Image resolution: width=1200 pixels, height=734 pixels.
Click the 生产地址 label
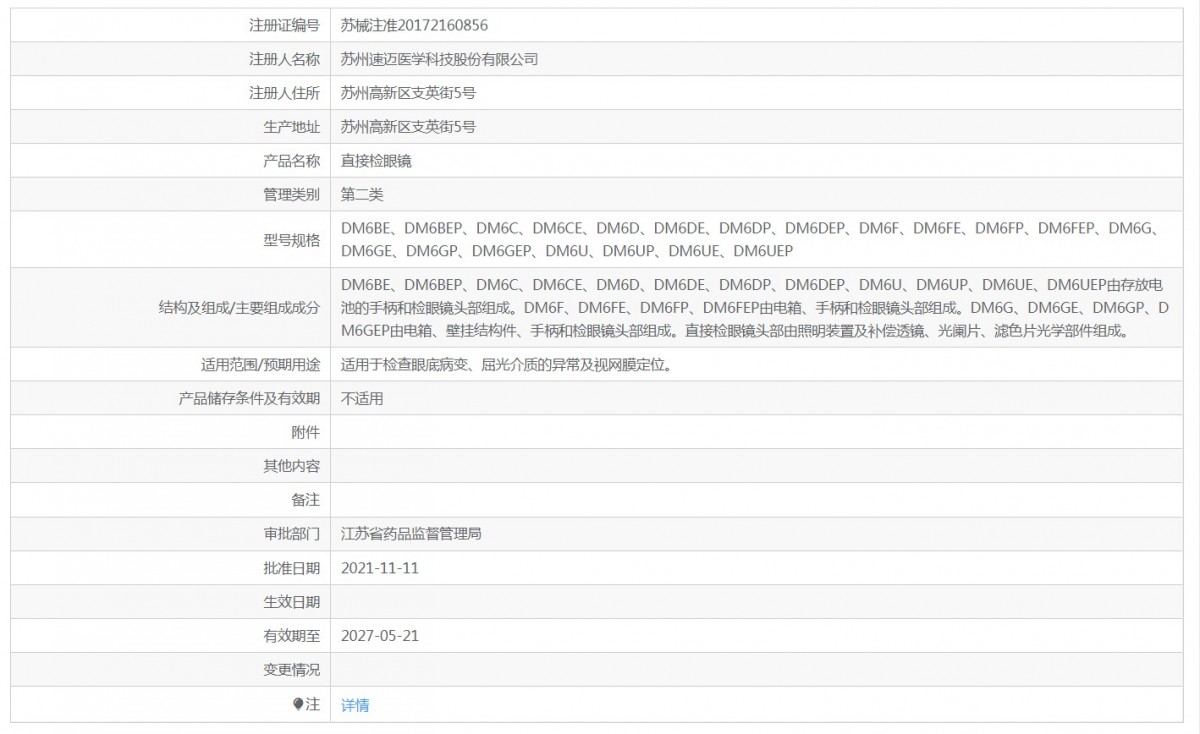pyautogui.click(x=291, y=127)
